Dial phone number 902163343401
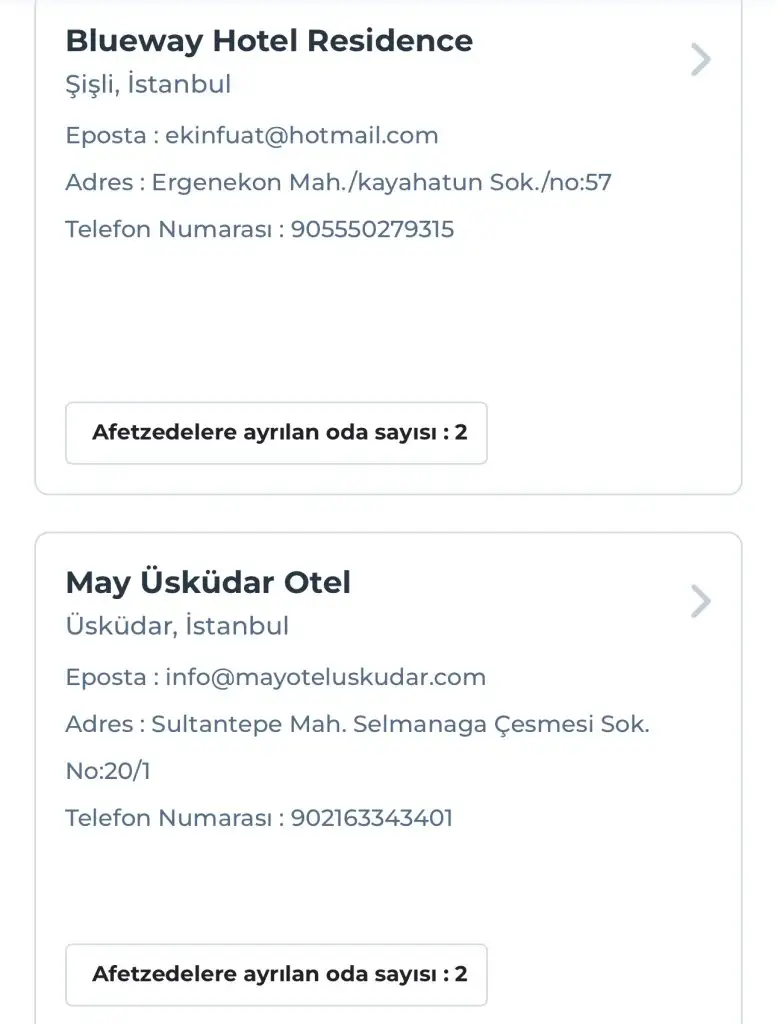777x1024 pixels. pos(372,818)
